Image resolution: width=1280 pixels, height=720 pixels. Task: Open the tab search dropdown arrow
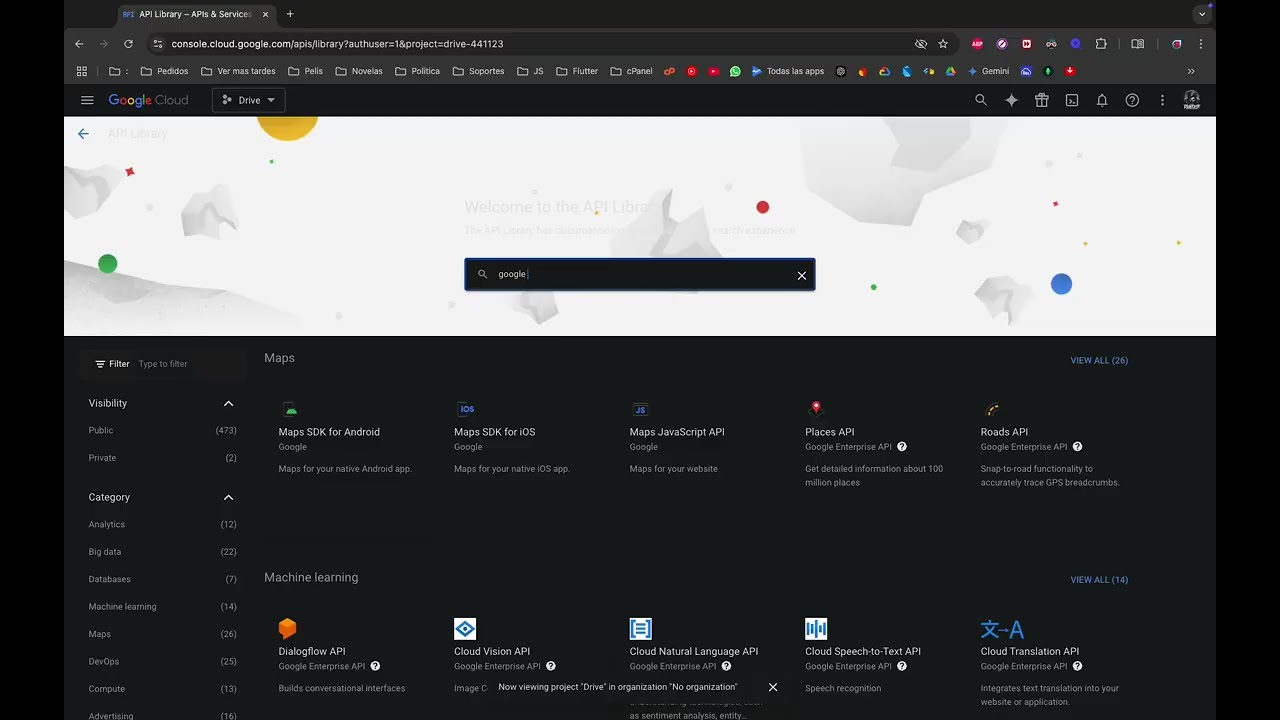pyautogui.click(x=1202, y=14)
